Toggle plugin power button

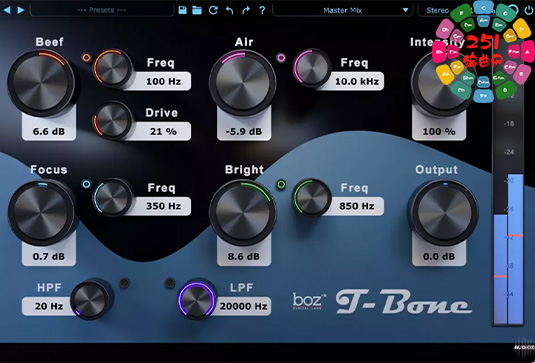(x=528, y=10)
